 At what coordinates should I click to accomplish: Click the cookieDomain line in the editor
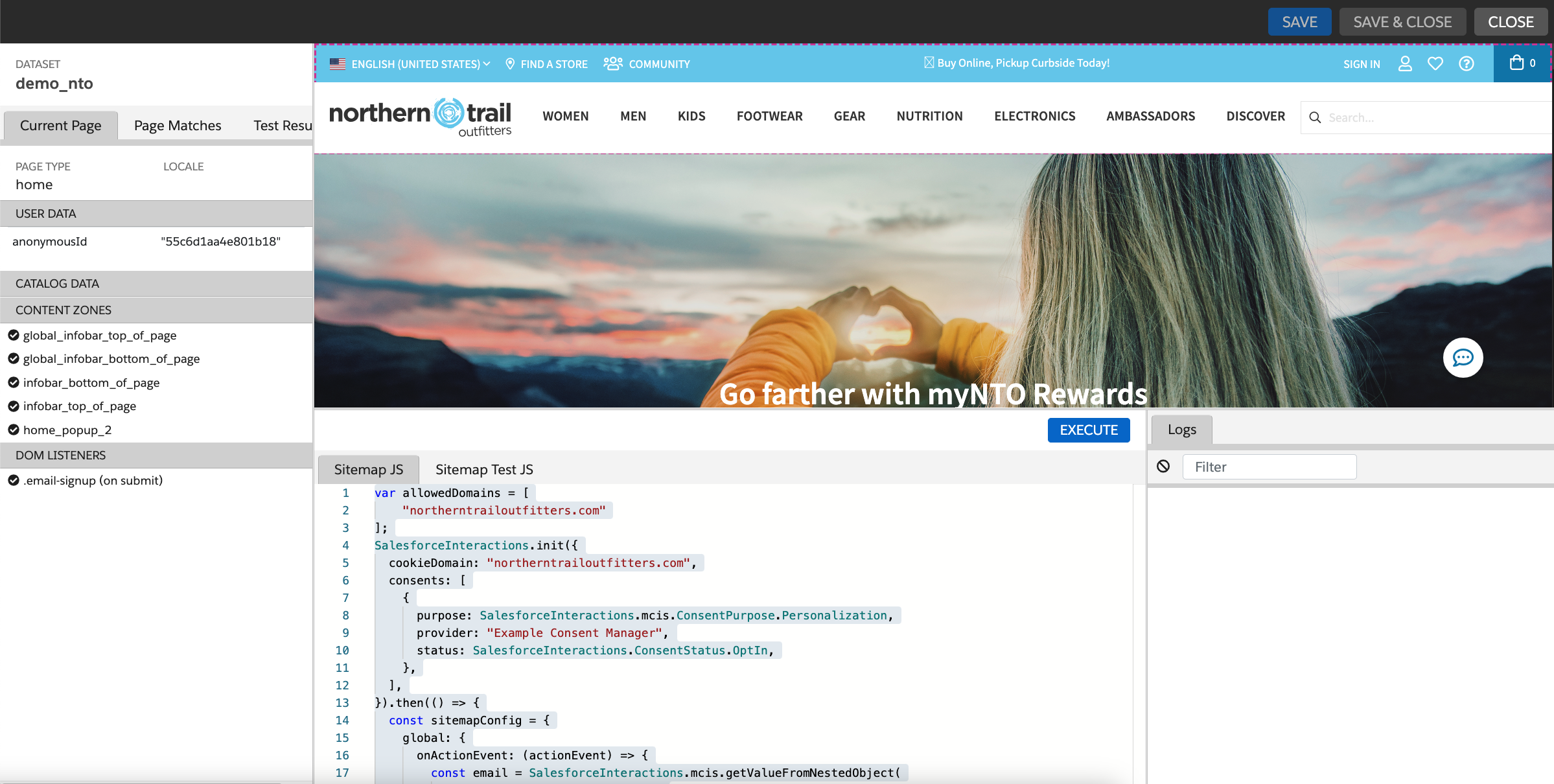(542, 563)
